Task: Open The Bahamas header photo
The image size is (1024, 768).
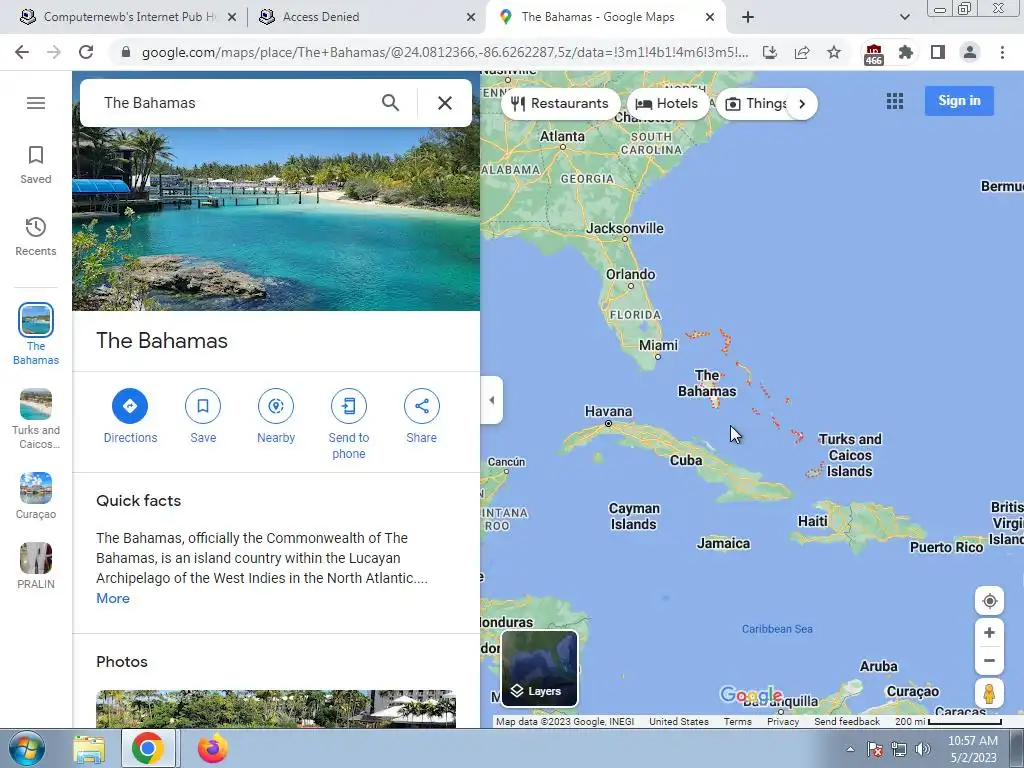Action: 276,219
